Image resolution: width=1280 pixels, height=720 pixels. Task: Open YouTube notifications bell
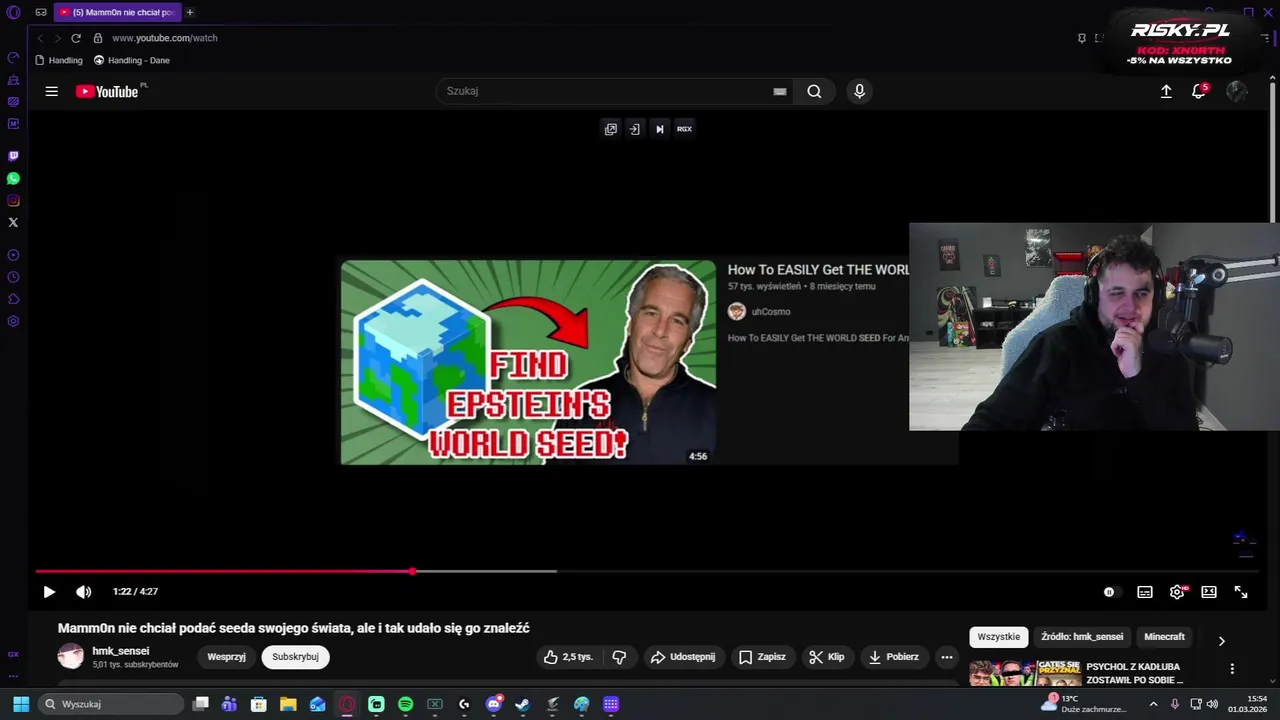1199,91
